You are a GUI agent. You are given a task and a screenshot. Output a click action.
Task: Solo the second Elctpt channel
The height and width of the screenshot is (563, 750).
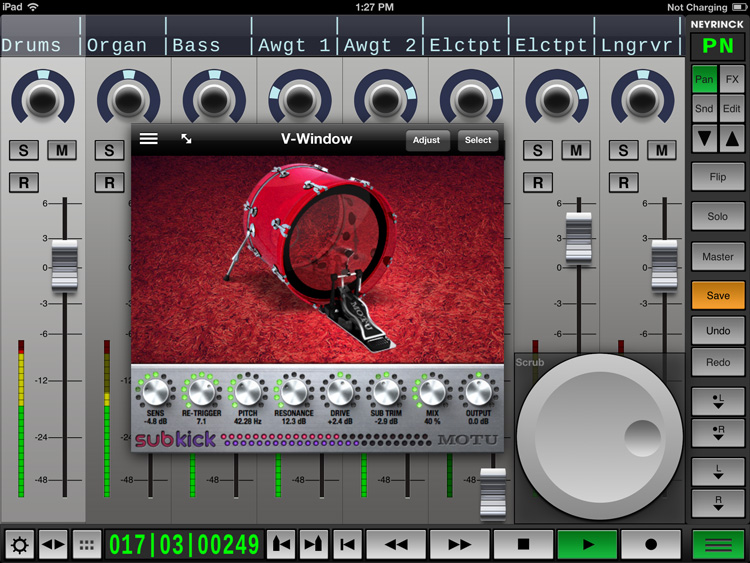click(538, 150)
